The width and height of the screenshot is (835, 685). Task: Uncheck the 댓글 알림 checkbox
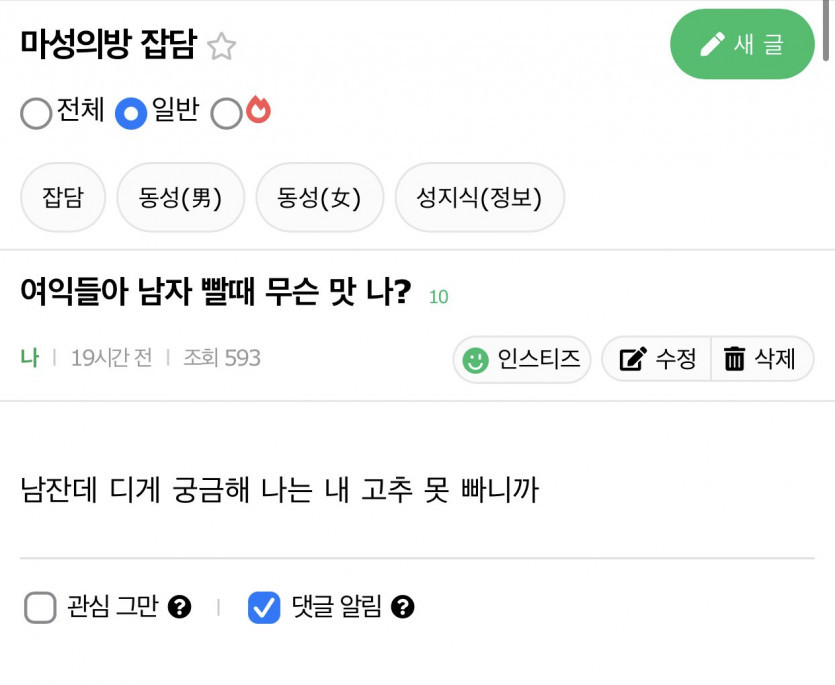tap(264, 607)
